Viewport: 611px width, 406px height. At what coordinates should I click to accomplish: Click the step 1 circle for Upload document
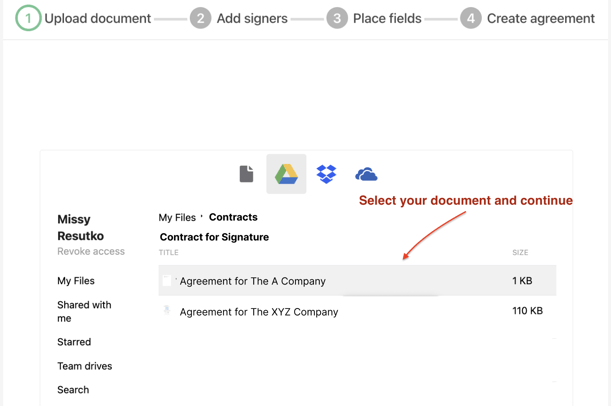tap(28, 18)
